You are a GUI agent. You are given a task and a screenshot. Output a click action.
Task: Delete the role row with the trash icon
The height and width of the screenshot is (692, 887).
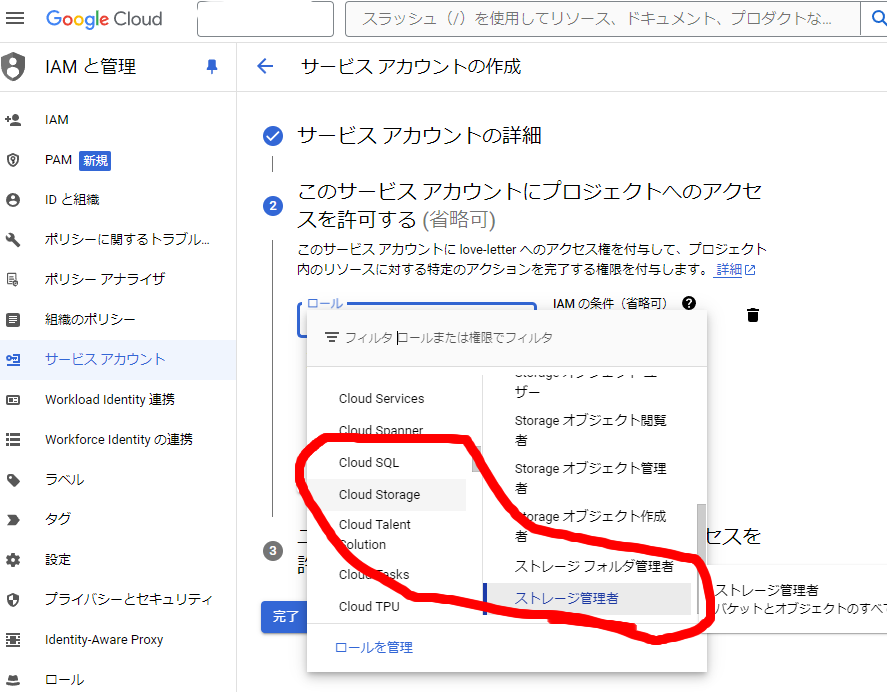(x=753, y=314)
